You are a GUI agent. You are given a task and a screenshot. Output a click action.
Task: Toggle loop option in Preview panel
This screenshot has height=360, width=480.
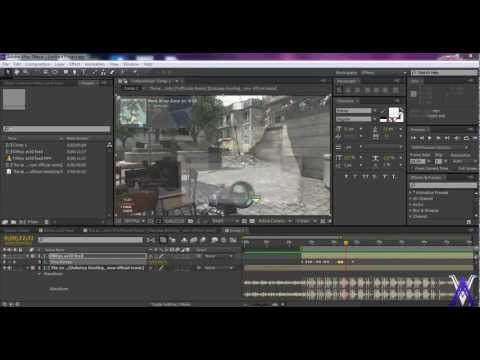(x=466, y=138)
